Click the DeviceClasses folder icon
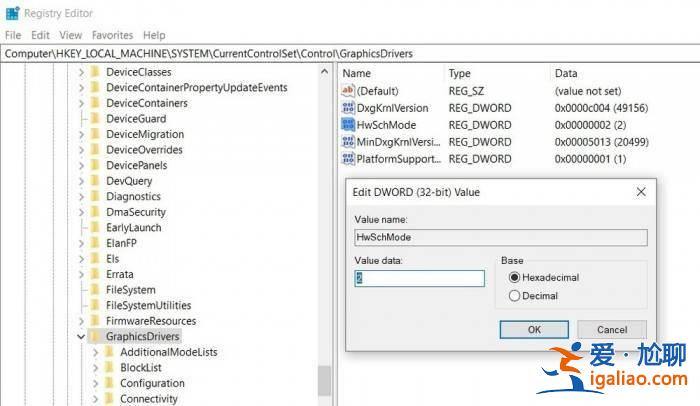Image resolution: width=700 pixels, height=406 pixels. (x=95, y=72)
